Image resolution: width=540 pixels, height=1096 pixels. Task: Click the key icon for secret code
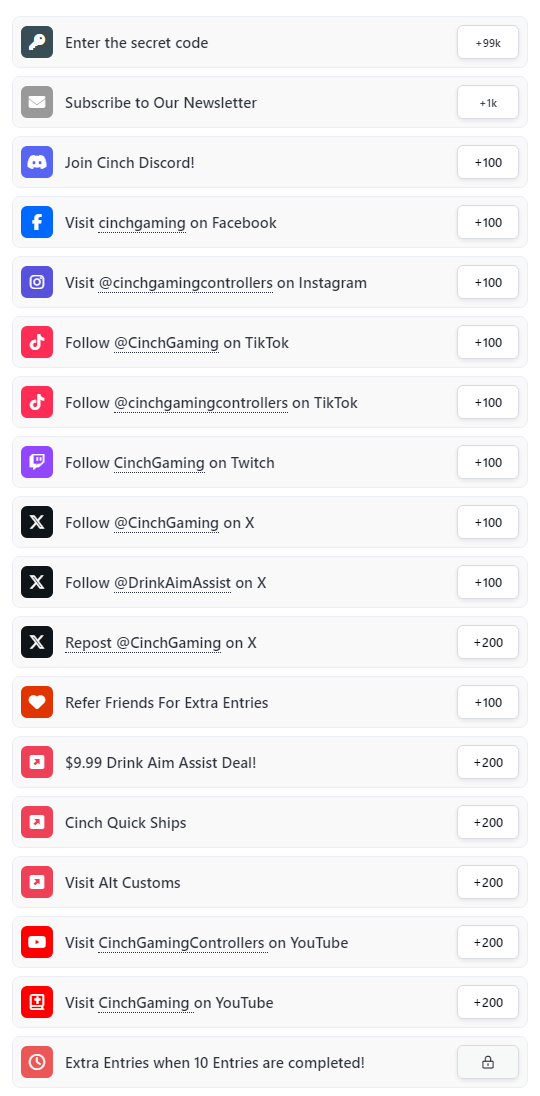(x=37, y=42)
